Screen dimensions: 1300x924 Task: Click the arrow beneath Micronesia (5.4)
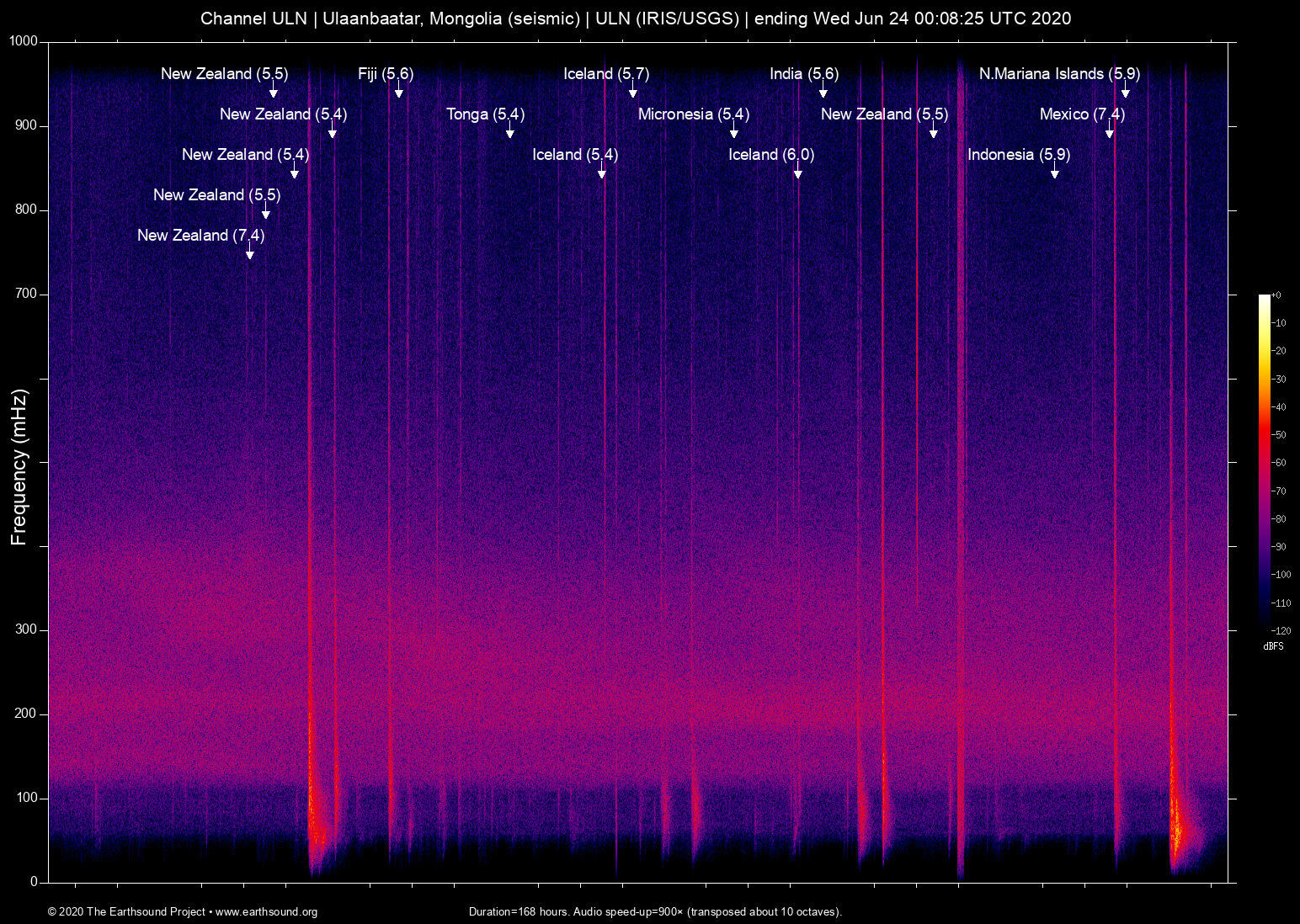coord(733,132)
